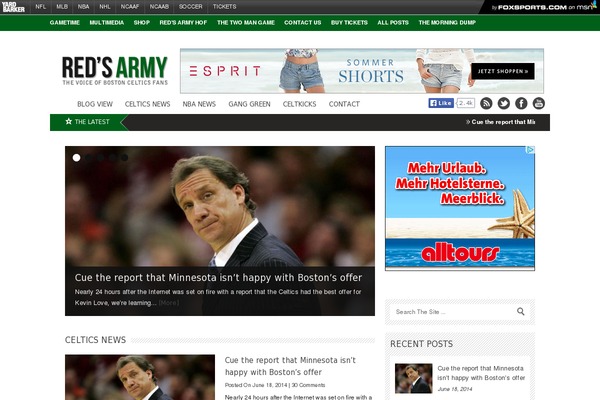
Task: Click the search magnifier icon
Action: pos(521,312)
